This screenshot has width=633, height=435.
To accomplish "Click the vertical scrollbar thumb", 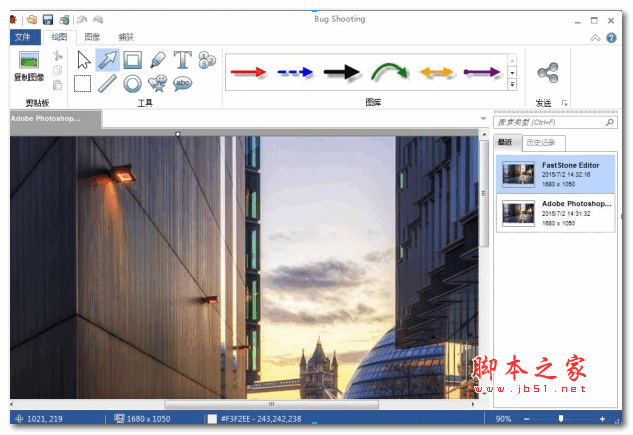I will pos(484,194).
